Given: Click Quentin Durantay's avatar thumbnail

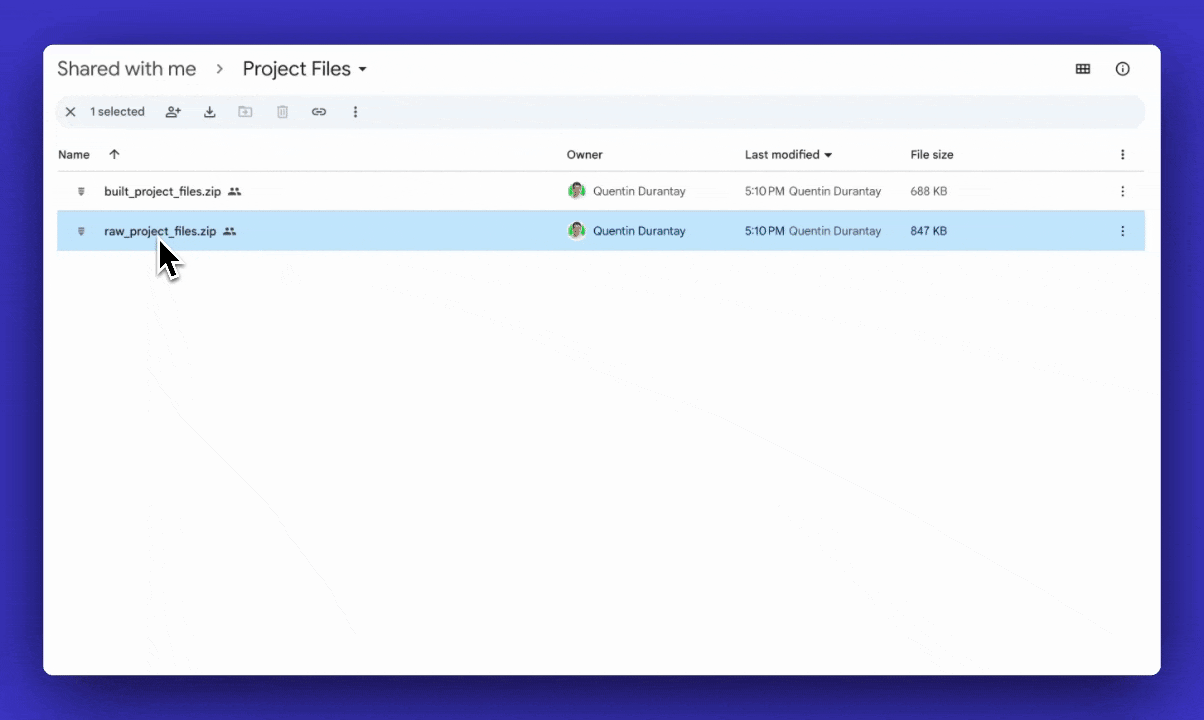Looking at the screenshot, I should click(577, 231).
